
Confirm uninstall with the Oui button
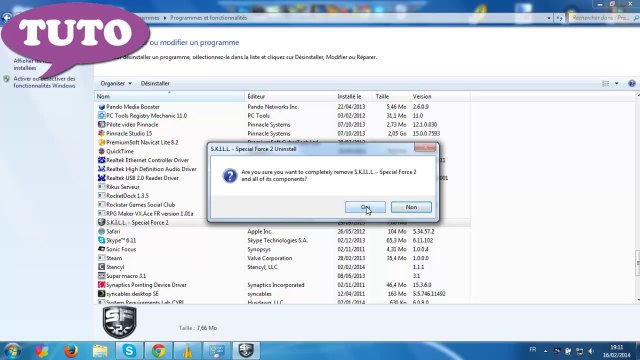click(x=365, y=207)
